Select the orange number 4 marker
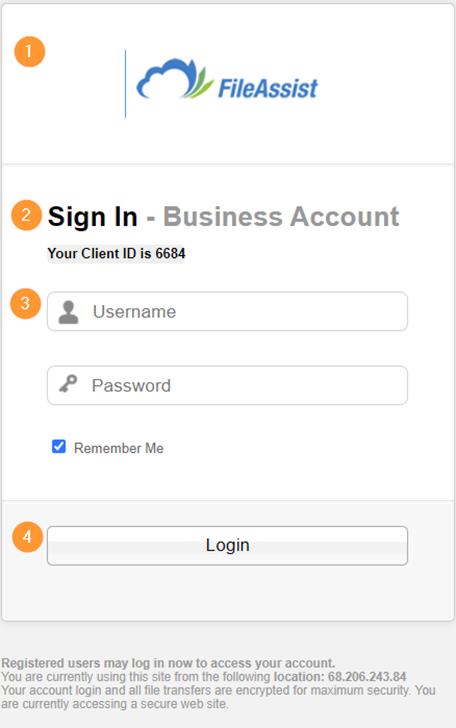The width and height of the screenshot is (456, 728). (27, 537)
